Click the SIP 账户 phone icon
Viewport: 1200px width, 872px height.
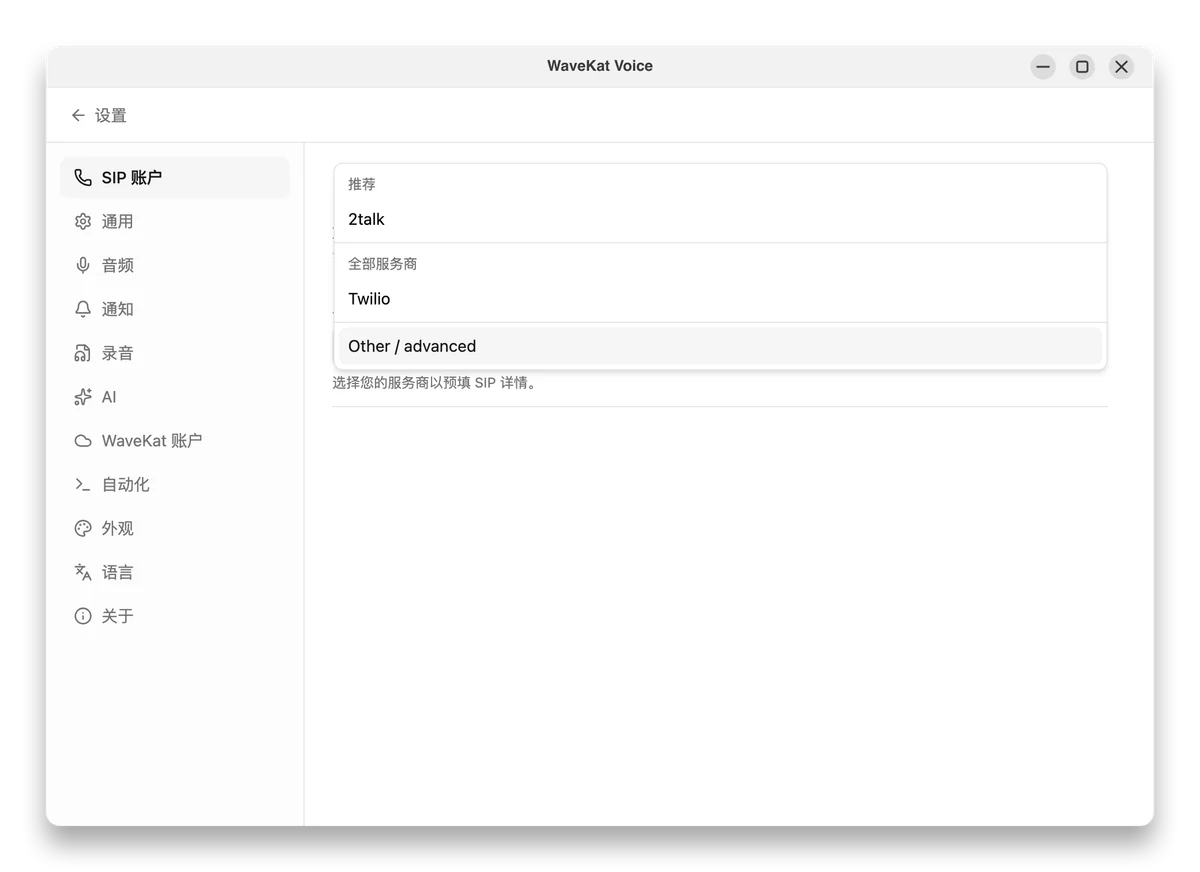click(83, 178)
